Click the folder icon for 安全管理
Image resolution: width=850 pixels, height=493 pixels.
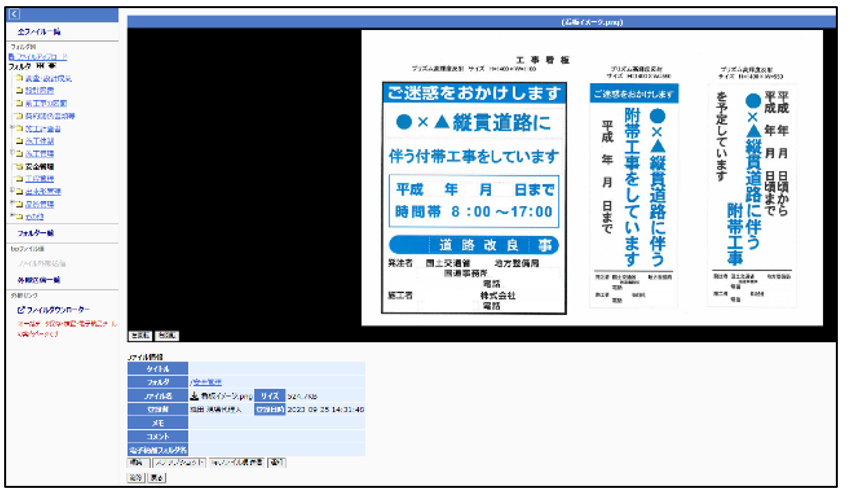click(19, 166)
